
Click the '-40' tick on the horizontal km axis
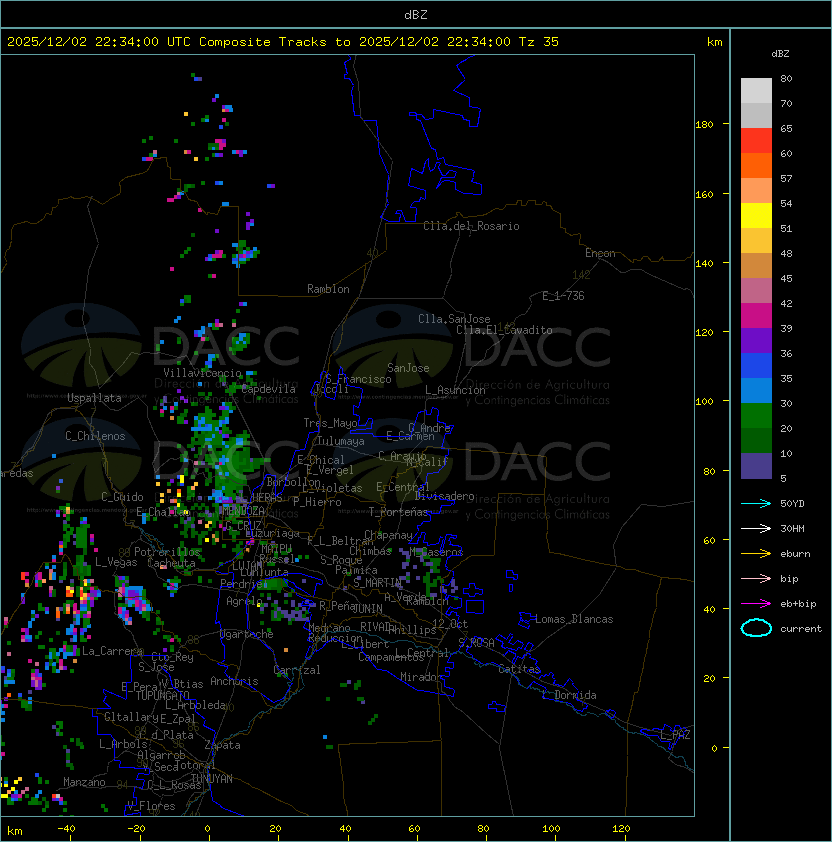pos(66,829)
